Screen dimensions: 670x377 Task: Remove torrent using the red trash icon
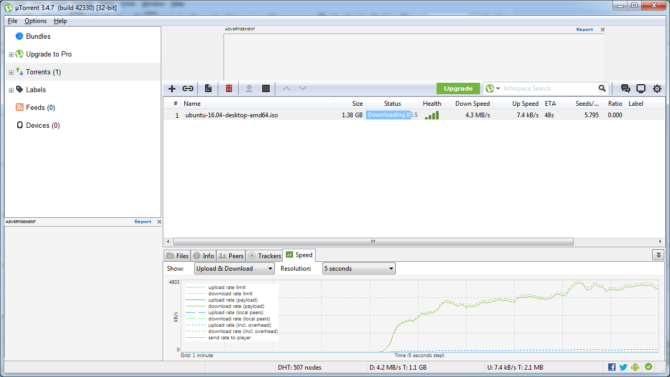pyautogui.click(x=229, y=88)
